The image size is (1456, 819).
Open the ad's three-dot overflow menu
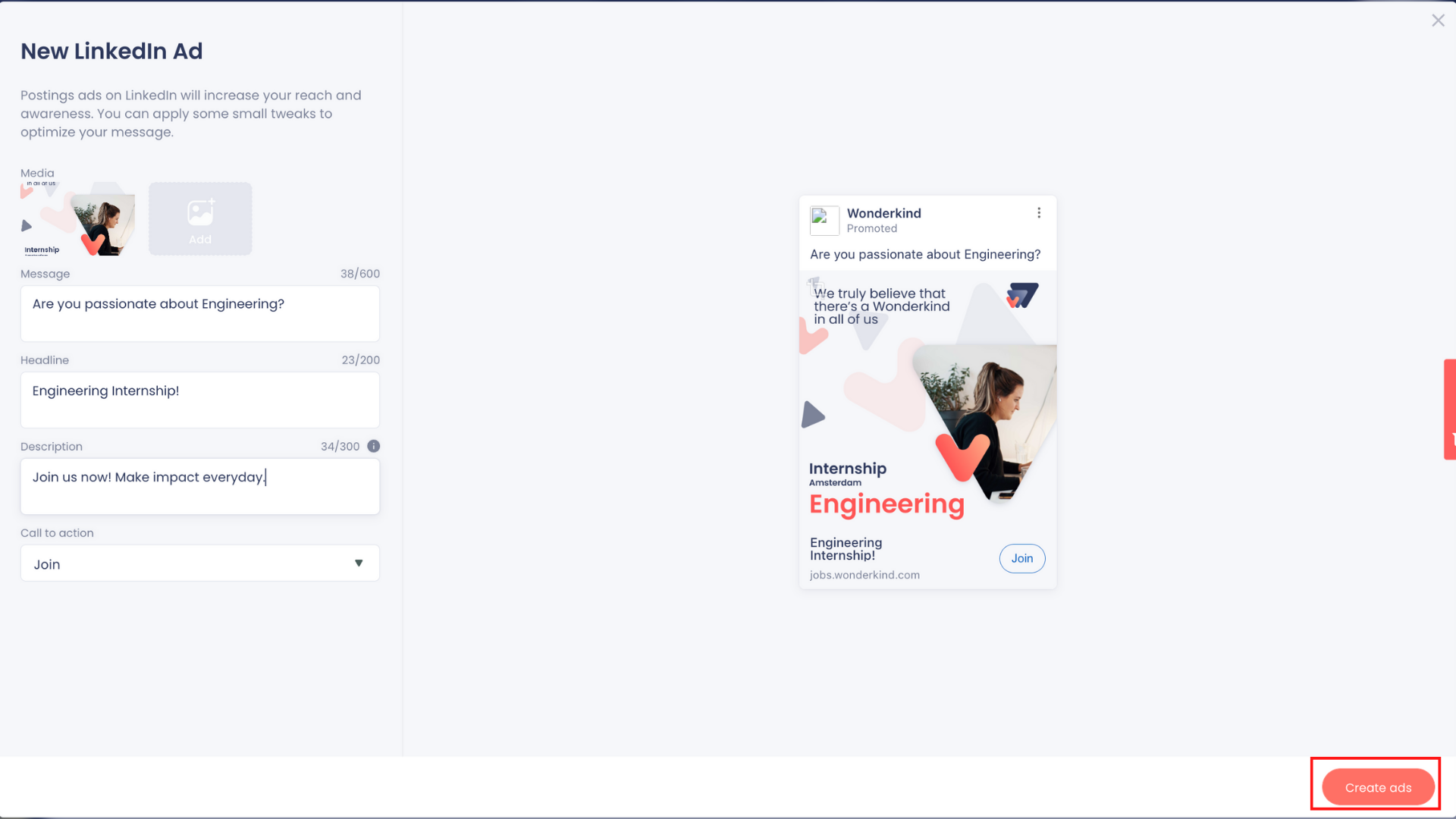1040,213
